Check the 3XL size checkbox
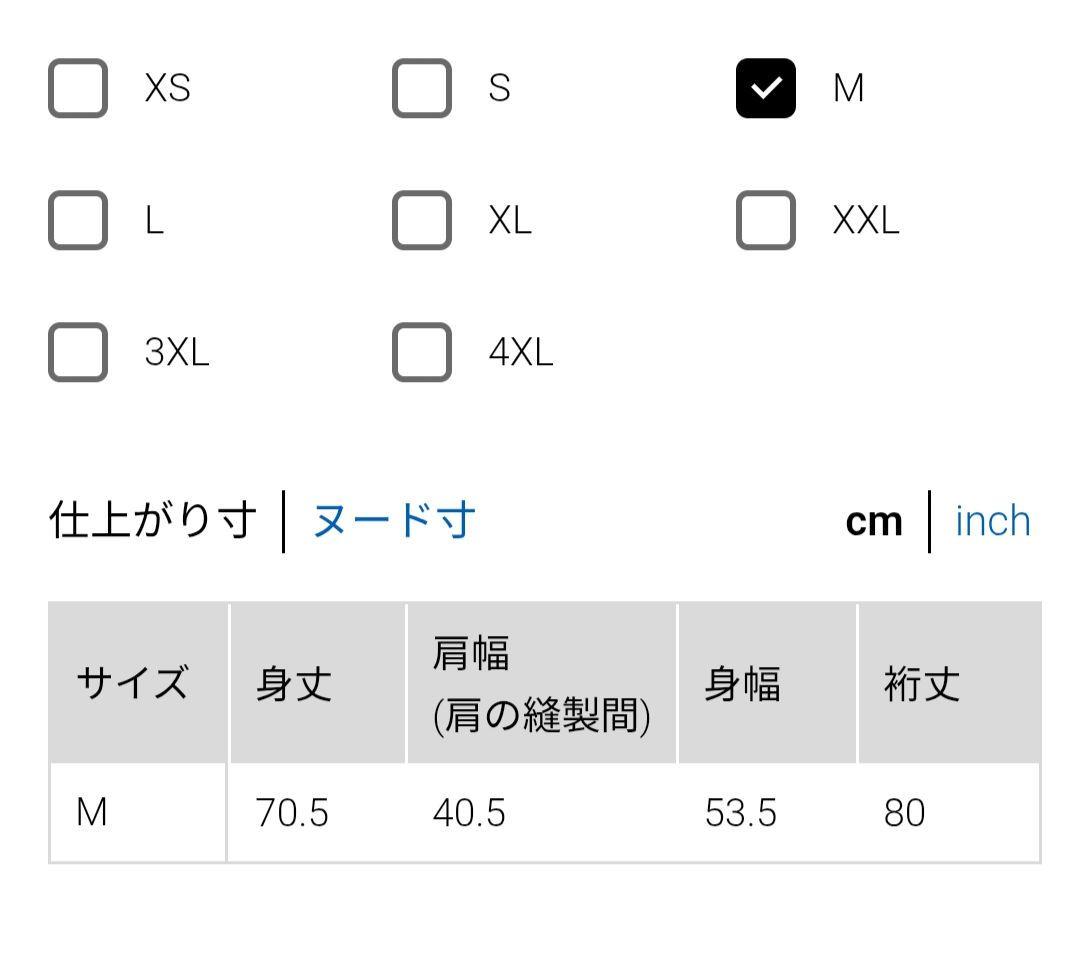Viewport: 1080px width, 955px height. [x=78, y=352]
